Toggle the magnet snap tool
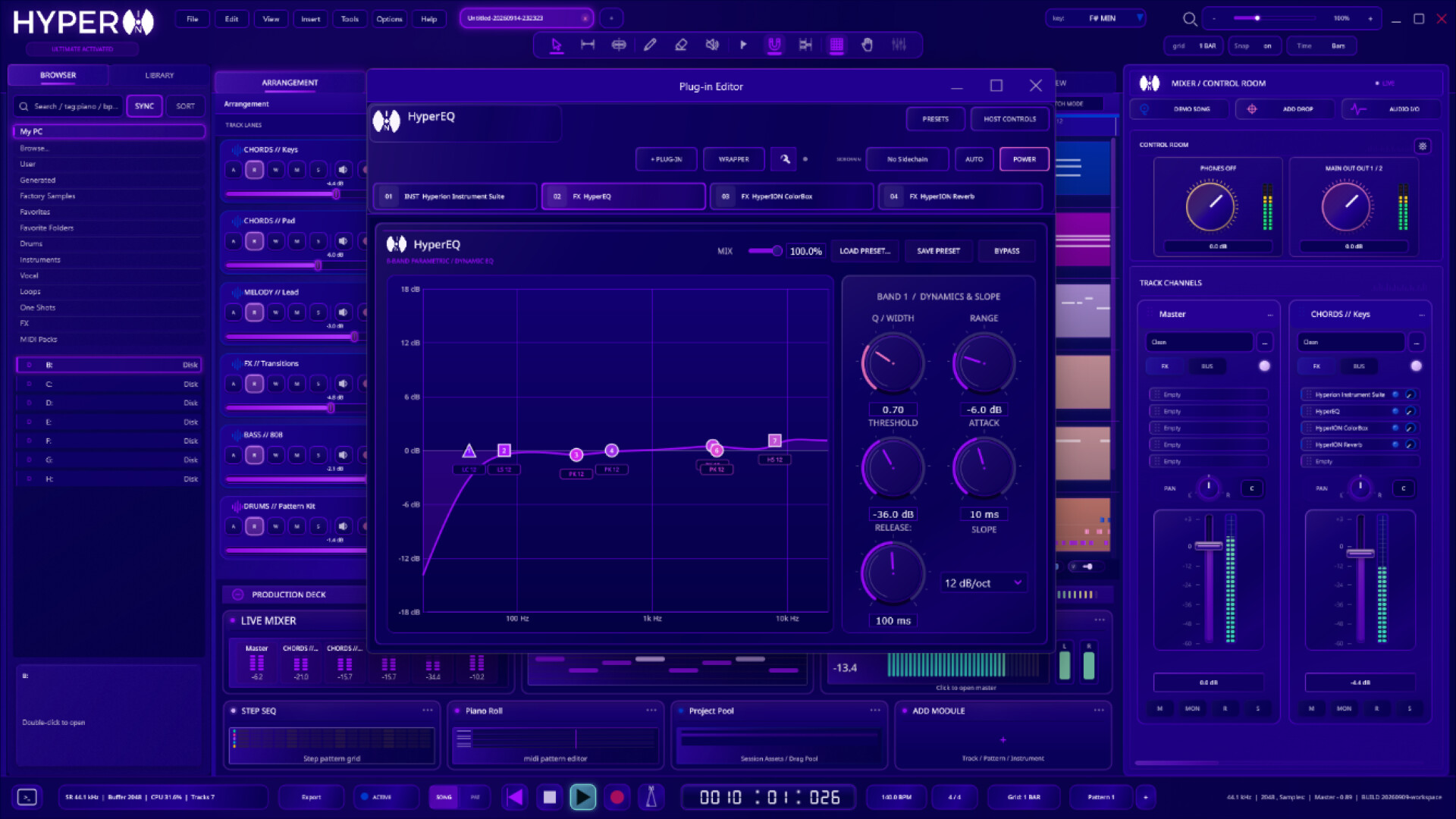 point(774,45)
